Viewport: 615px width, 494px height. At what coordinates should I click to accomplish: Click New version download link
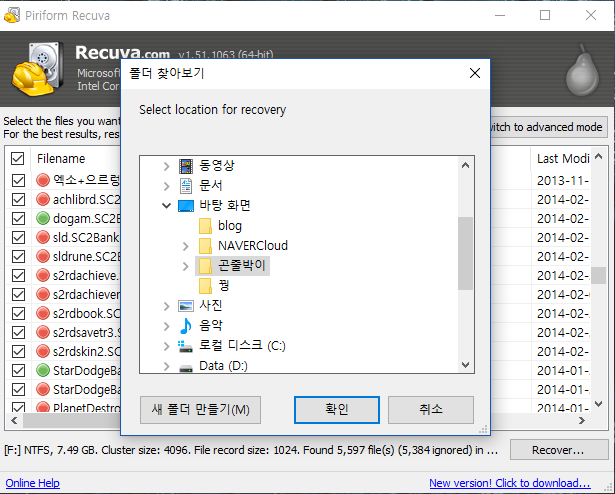click(x=509, y=483)
